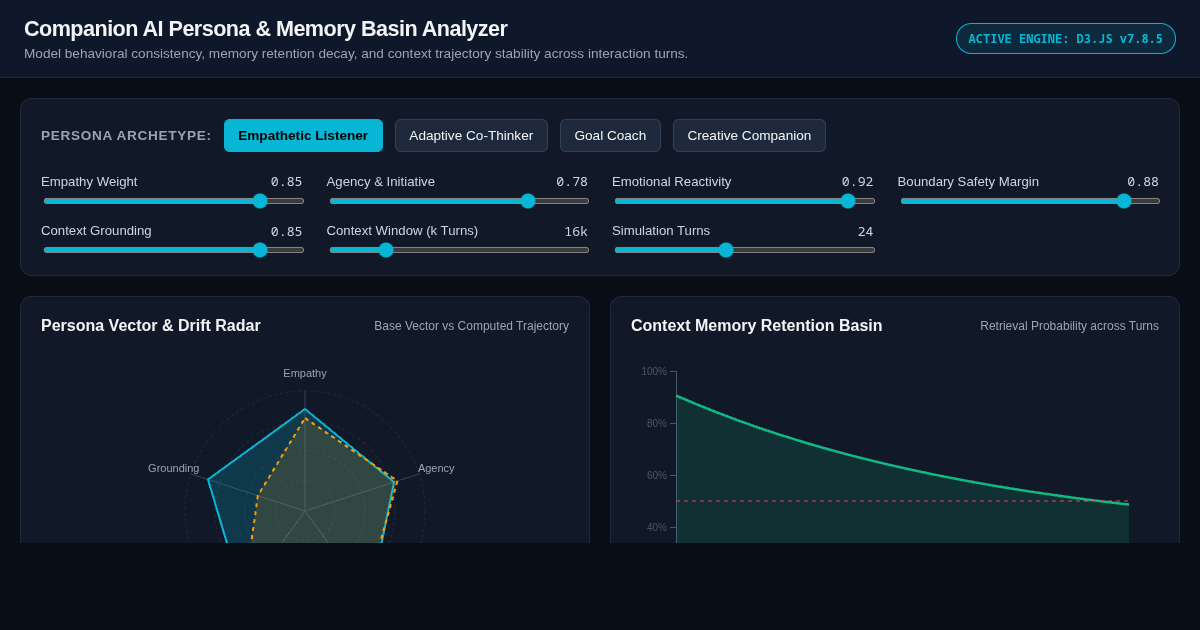Adjust the Agency & Initiative slider
The image size is (1200, 630).
[459, 201]
